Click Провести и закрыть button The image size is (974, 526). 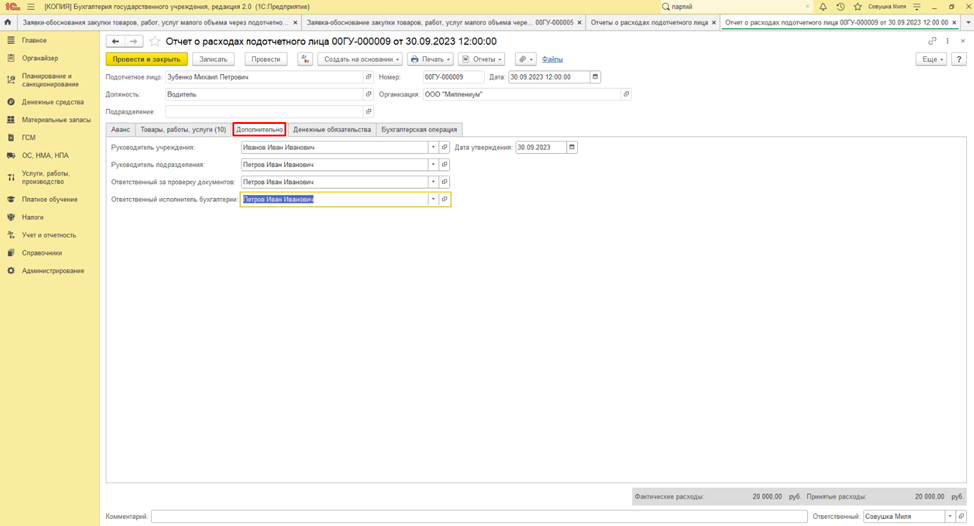point(147,60)
